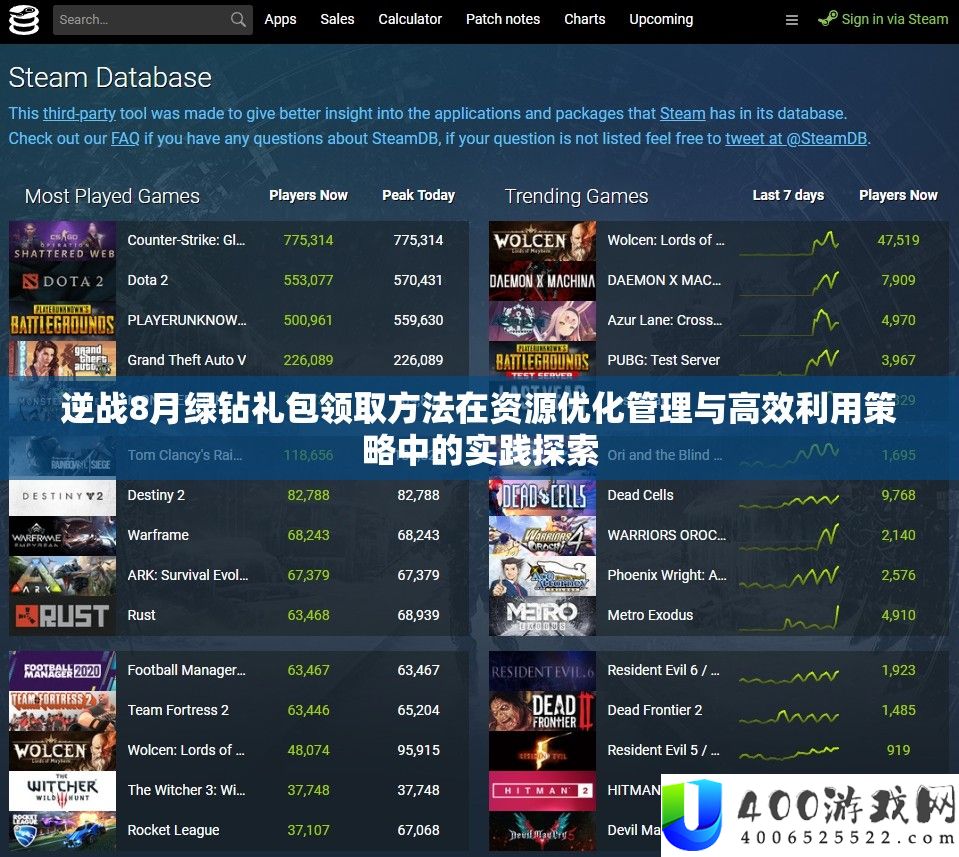The height and width of the screenshot is (857, 959).
Task: Open the Dead Cells title link
Action: tap(640, 495)
